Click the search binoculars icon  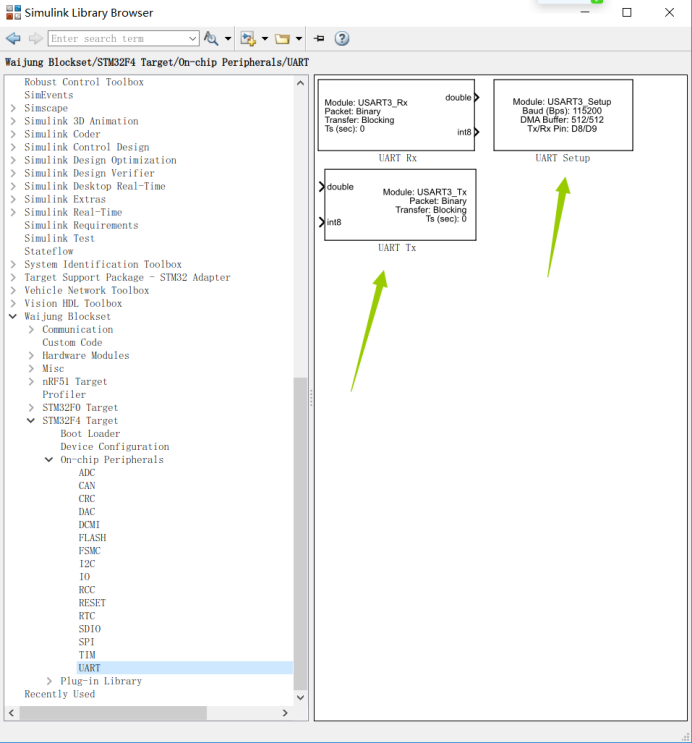211,38
